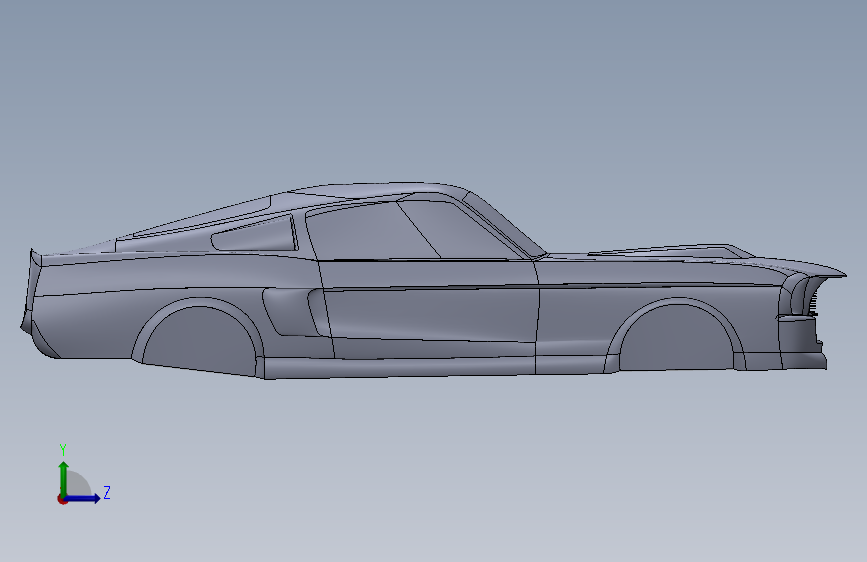Image resolution: width=867 pixels, height=562 pixels.
Task: Select the front wheel arch opening surface
Action: (x=677, y=340)
